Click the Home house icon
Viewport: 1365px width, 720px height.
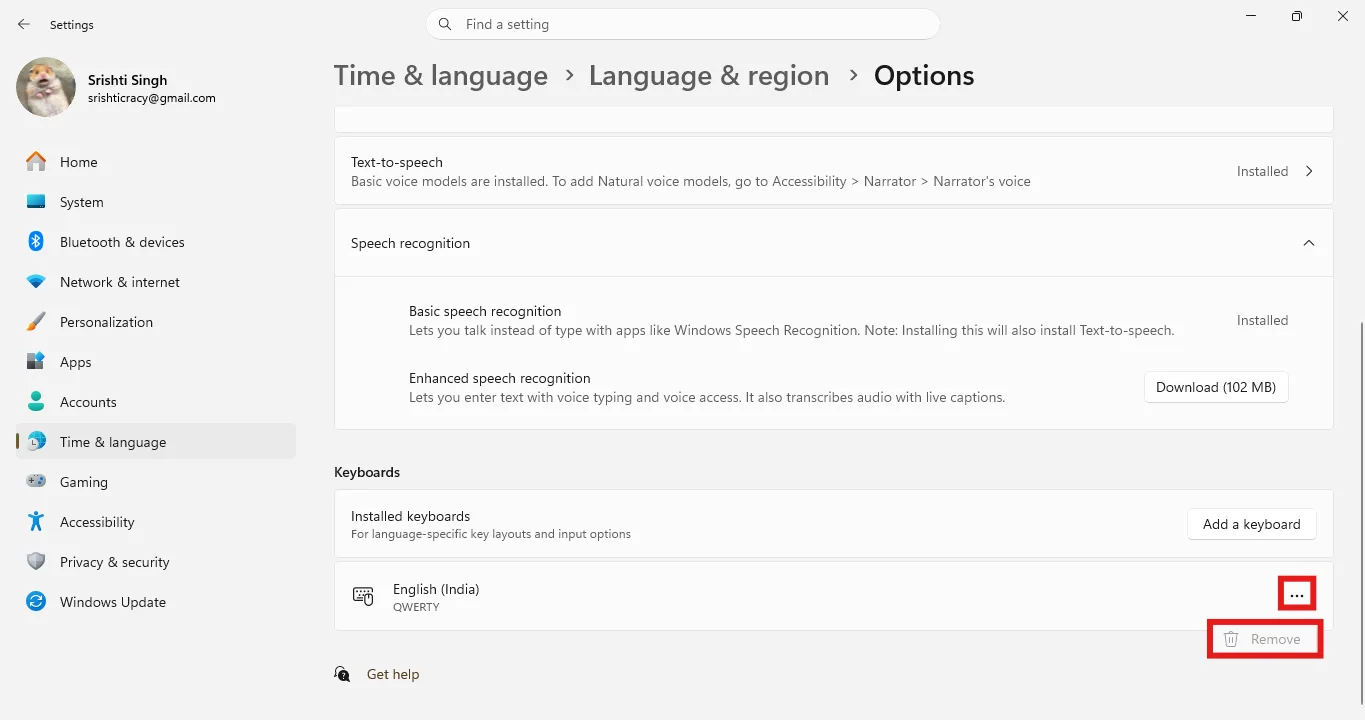36,162
